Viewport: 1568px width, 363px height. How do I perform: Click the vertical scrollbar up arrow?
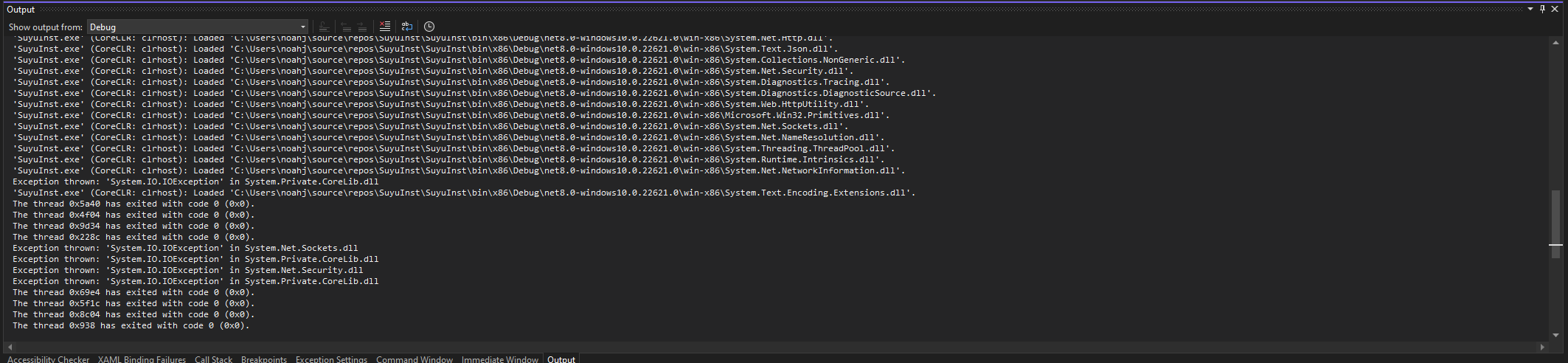click(x=1555, y=42)
